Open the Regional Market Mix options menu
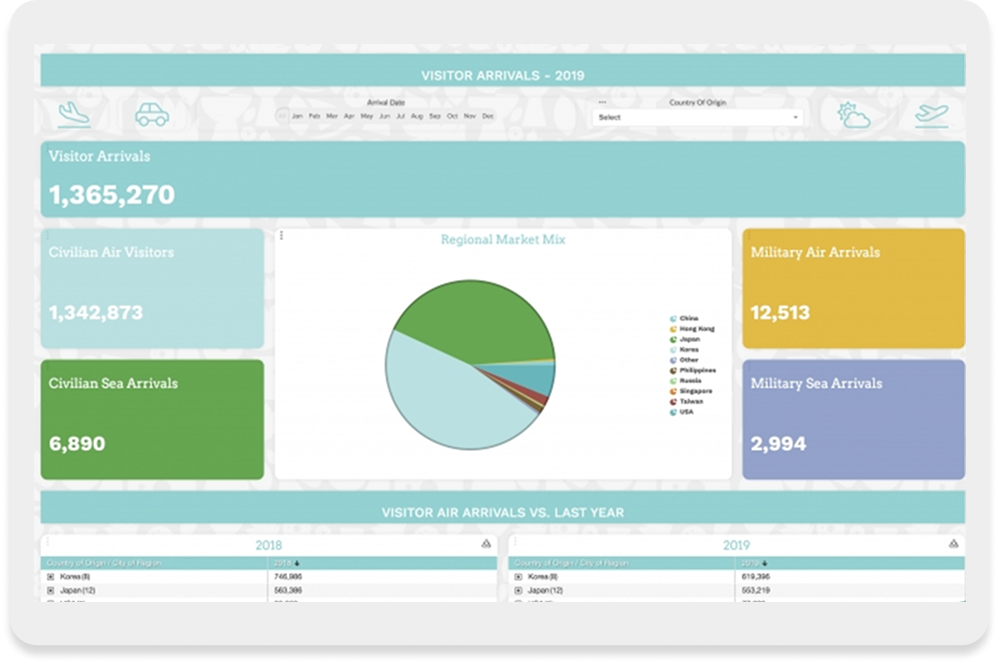The height and width of the screenshot is (664, 998). pyautogui.click(x=281, y=236)
